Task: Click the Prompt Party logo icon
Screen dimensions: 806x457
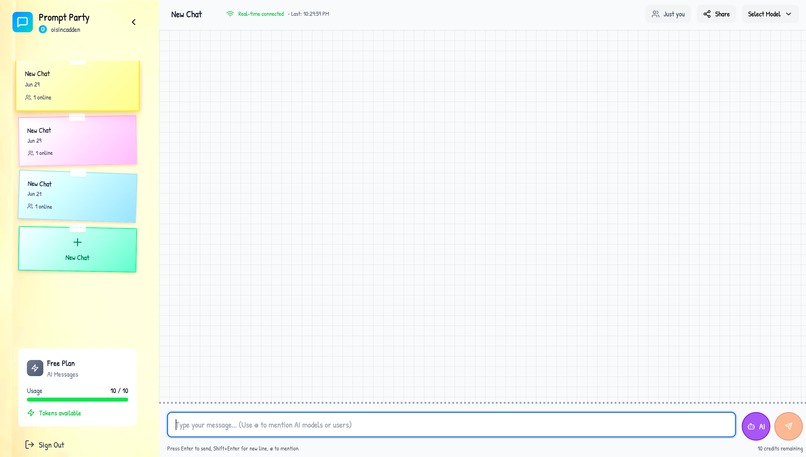Action: point(23,22)
